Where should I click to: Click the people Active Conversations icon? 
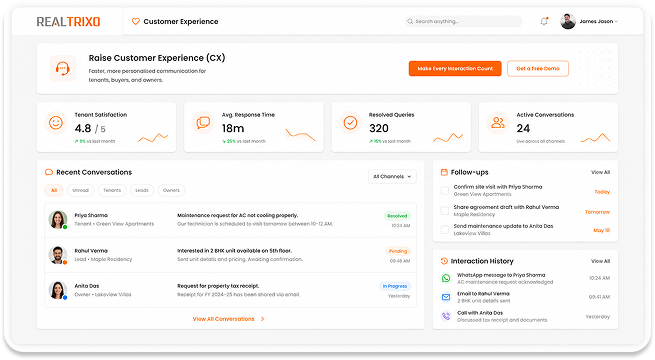click(x=498, y=122)
